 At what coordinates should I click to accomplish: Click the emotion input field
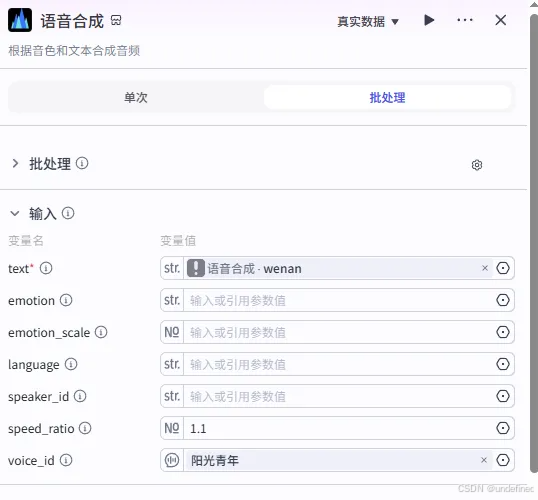point(338,300)
